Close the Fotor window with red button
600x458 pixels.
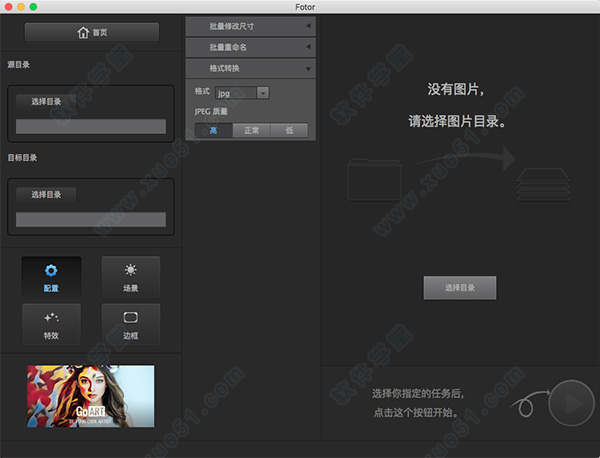tap(8, 7)
